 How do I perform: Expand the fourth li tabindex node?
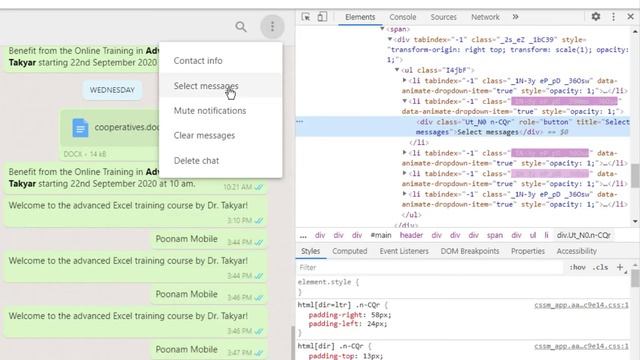click(x=404, y=173)
